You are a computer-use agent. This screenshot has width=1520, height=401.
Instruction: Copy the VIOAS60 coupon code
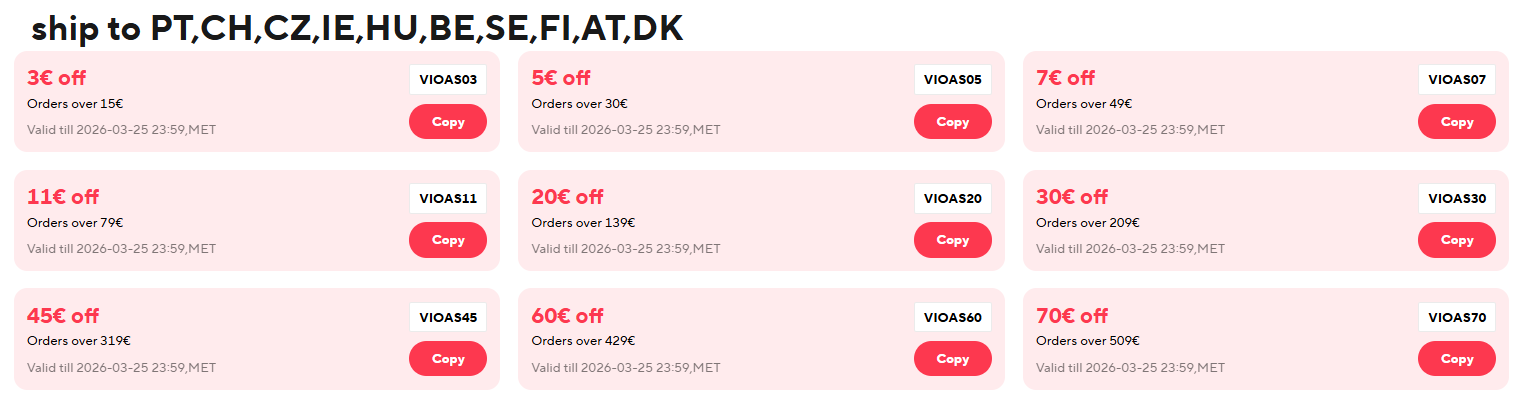[x=952, y=359]
